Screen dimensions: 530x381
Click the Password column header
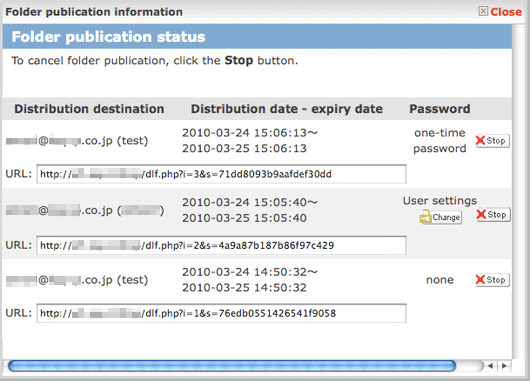(x=440, y=109)
